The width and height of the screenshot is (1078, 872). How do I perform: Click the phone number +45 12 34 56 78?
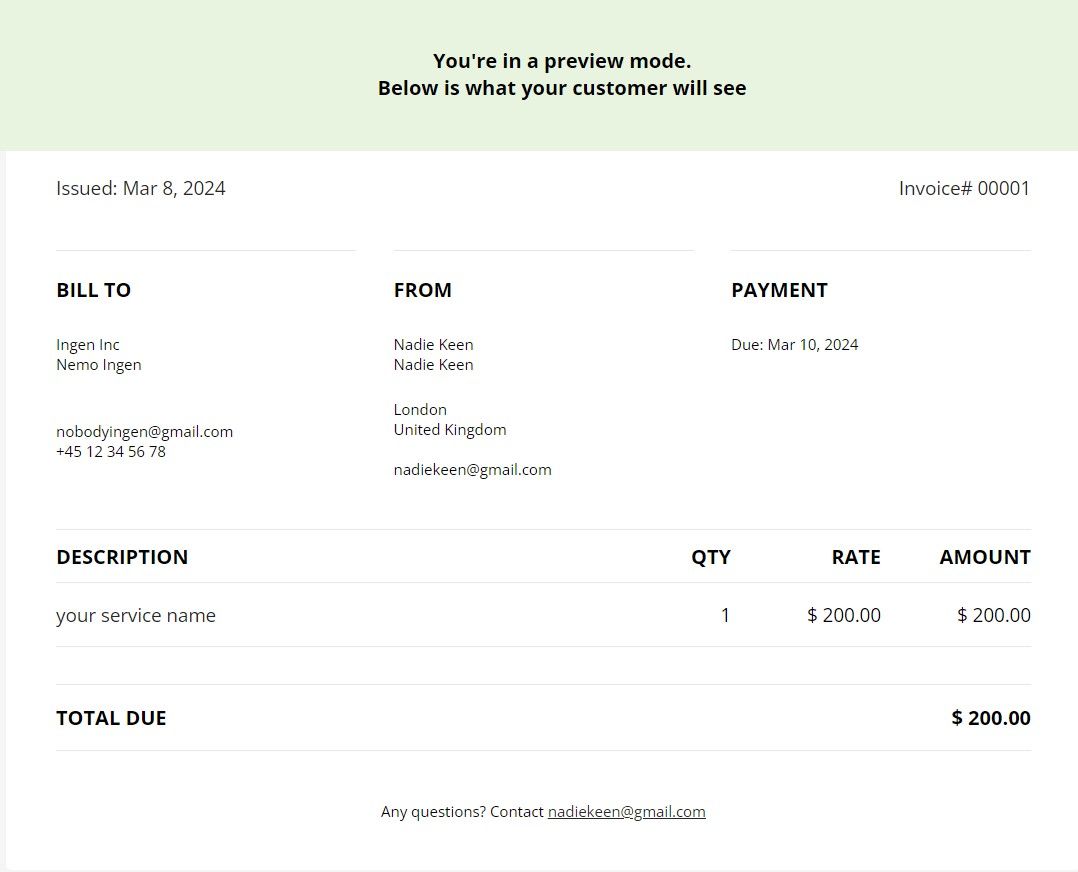pyautogui.click(x=111, y=452)
